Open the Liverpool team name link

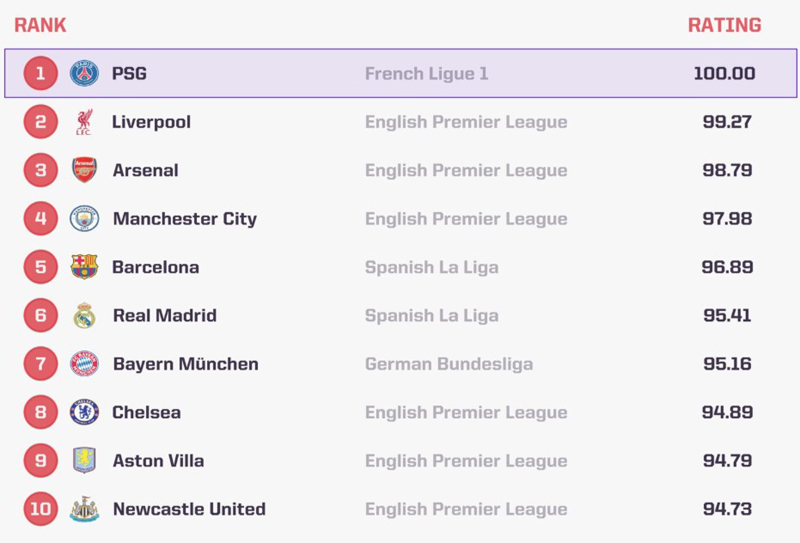(152, 122)
